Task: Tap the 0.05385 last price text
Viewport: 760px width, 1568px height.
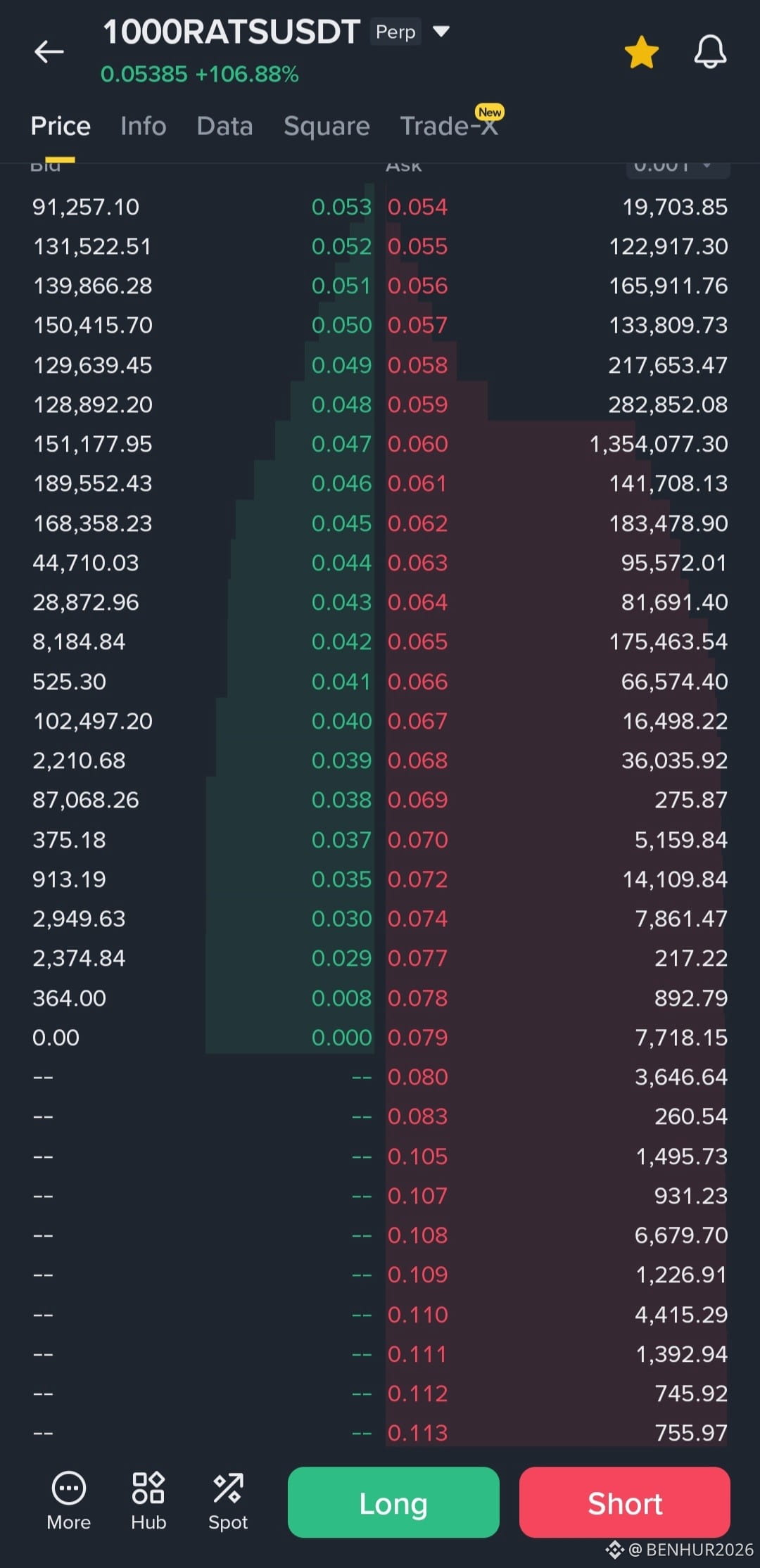Action: click(x=144, y=74)
